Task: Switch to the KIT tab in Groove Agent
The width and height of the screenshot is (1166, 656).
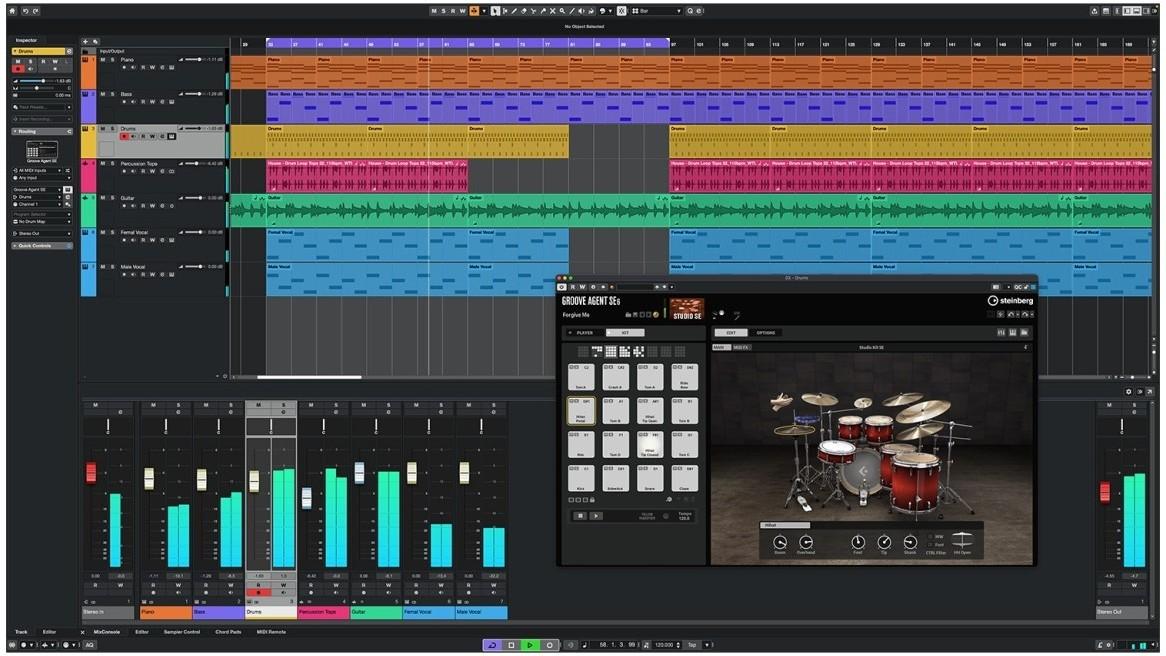Action: click(x=625, y=333)
